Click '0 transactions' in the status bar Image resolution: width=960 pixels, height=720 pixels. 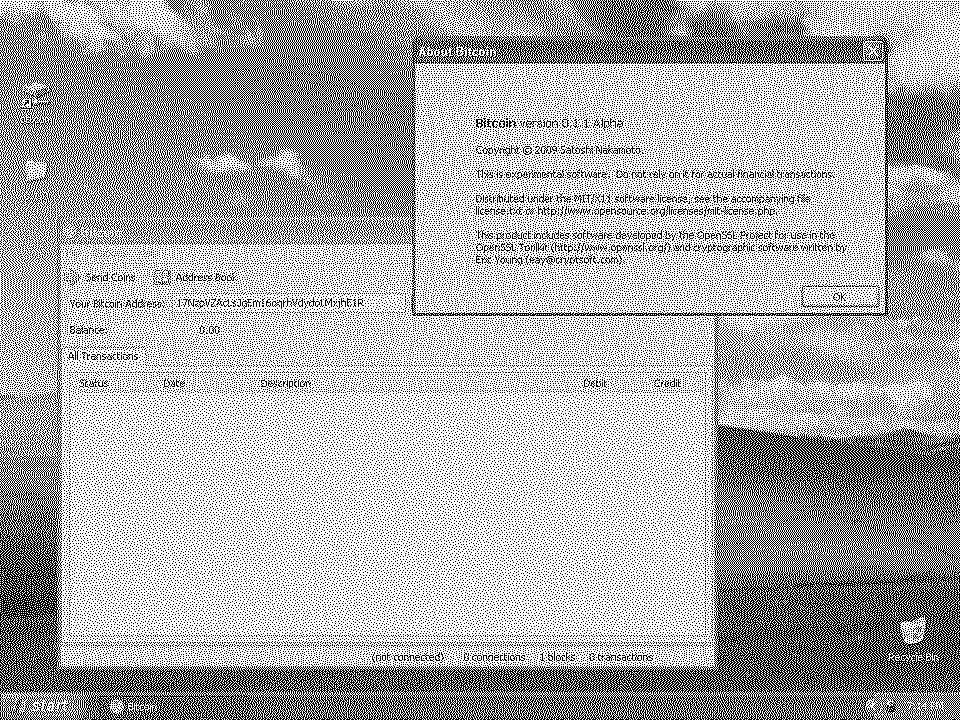620,656
